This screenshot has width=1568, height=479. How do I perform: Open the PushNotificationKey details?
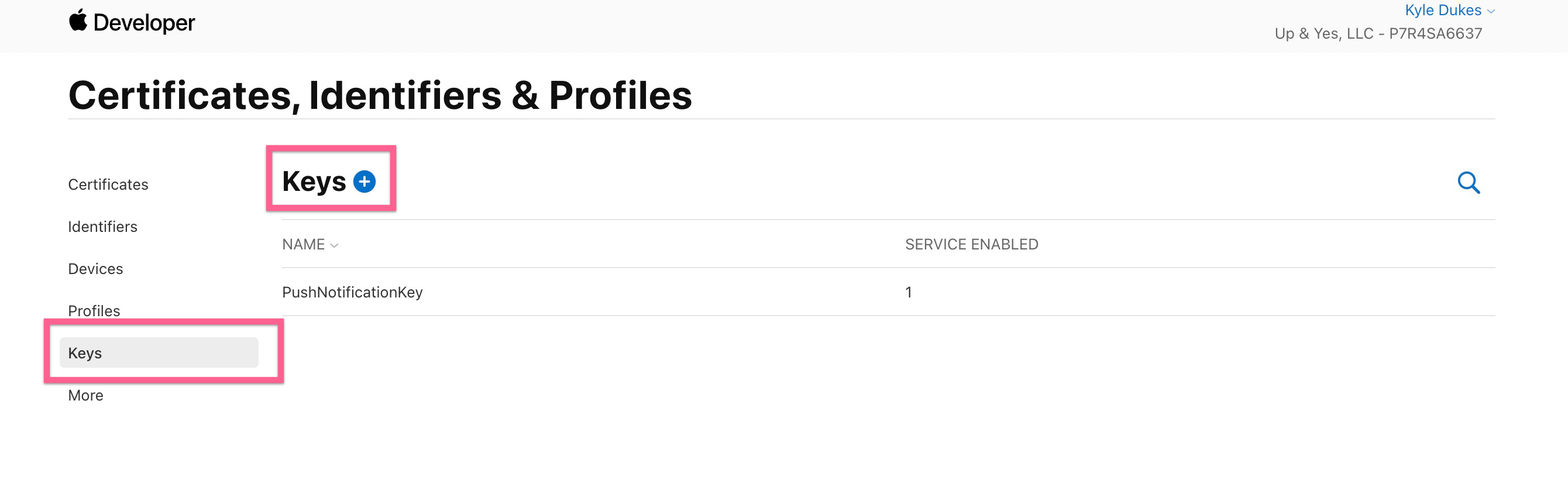tap(352, 292)
